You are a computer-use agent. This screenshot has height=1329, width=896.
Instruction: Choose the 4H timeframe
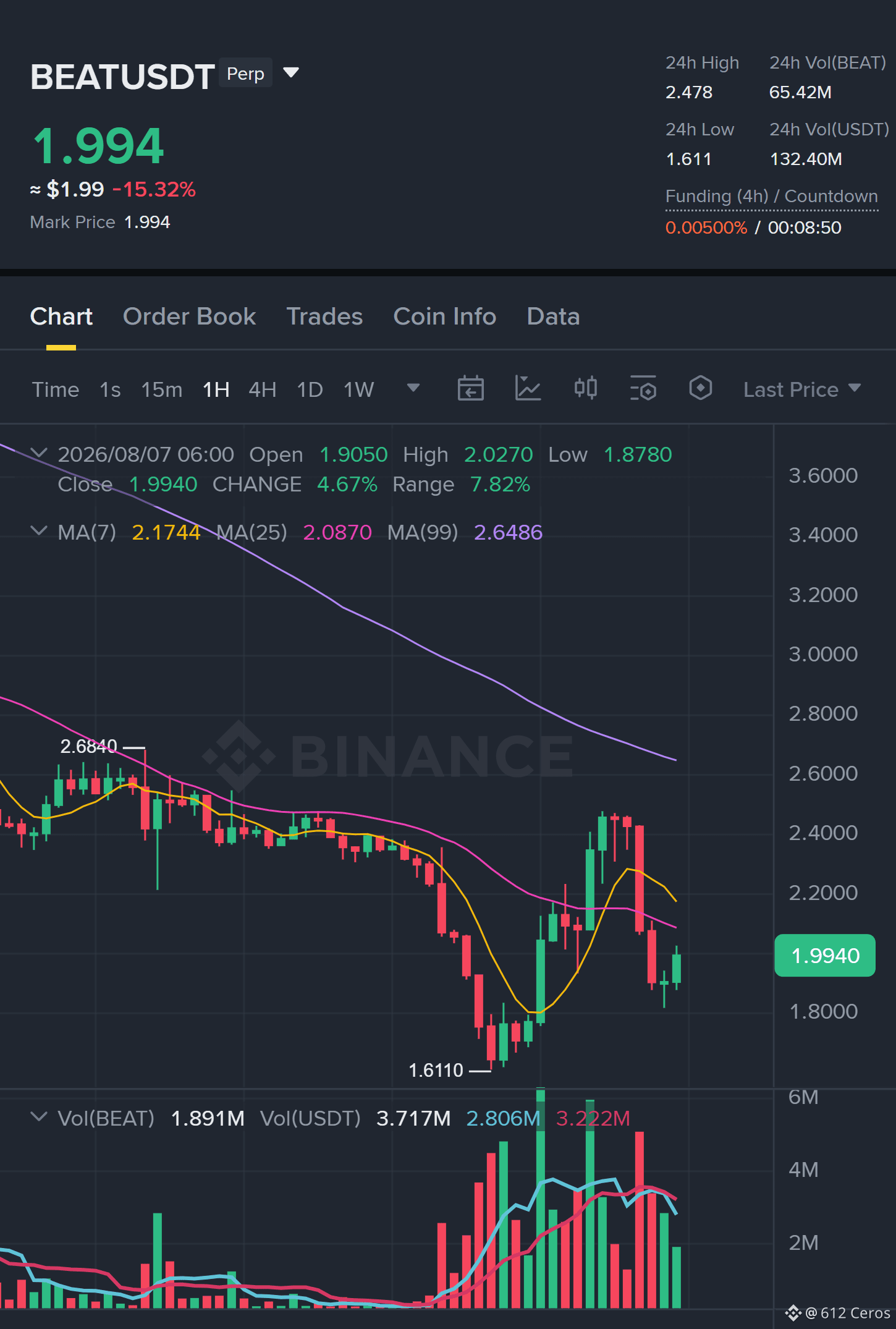(x=262, y=389)
